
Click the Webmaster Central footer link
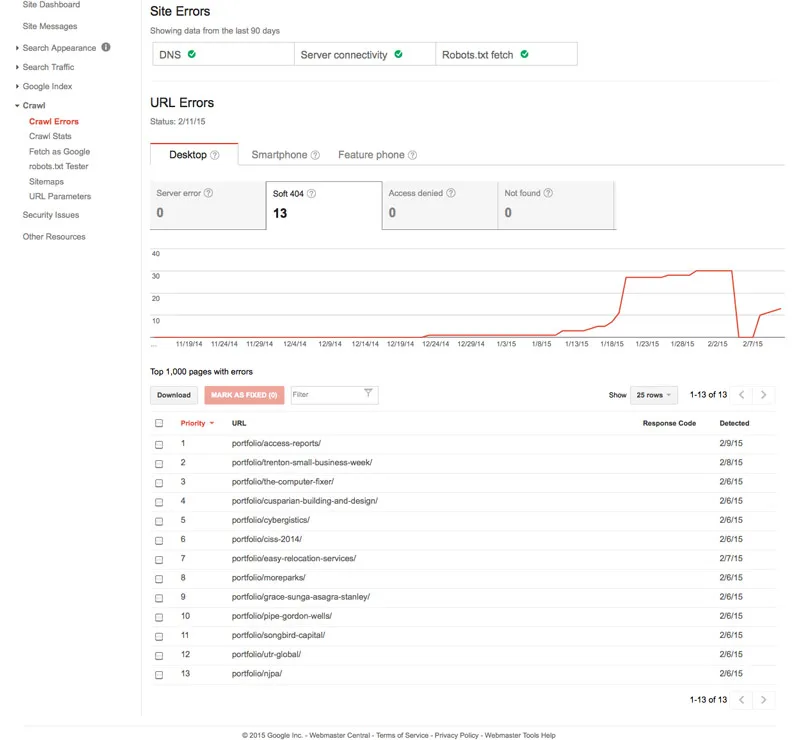tap(339, 735)
